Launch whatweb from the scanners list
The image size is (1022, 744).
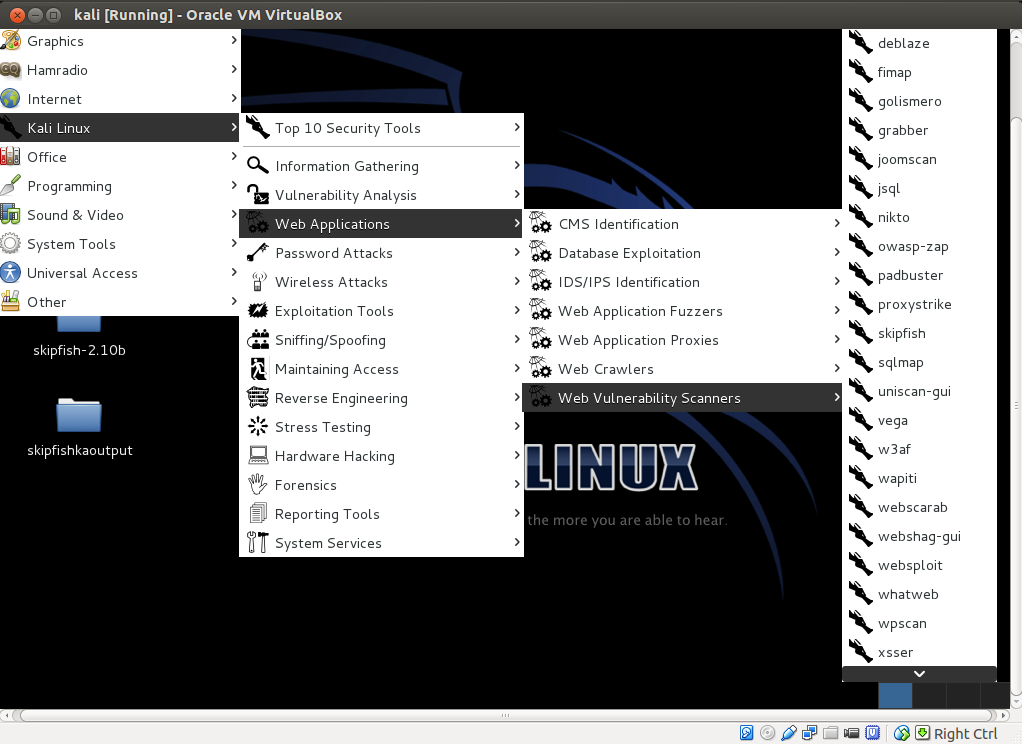click(919, 594)
